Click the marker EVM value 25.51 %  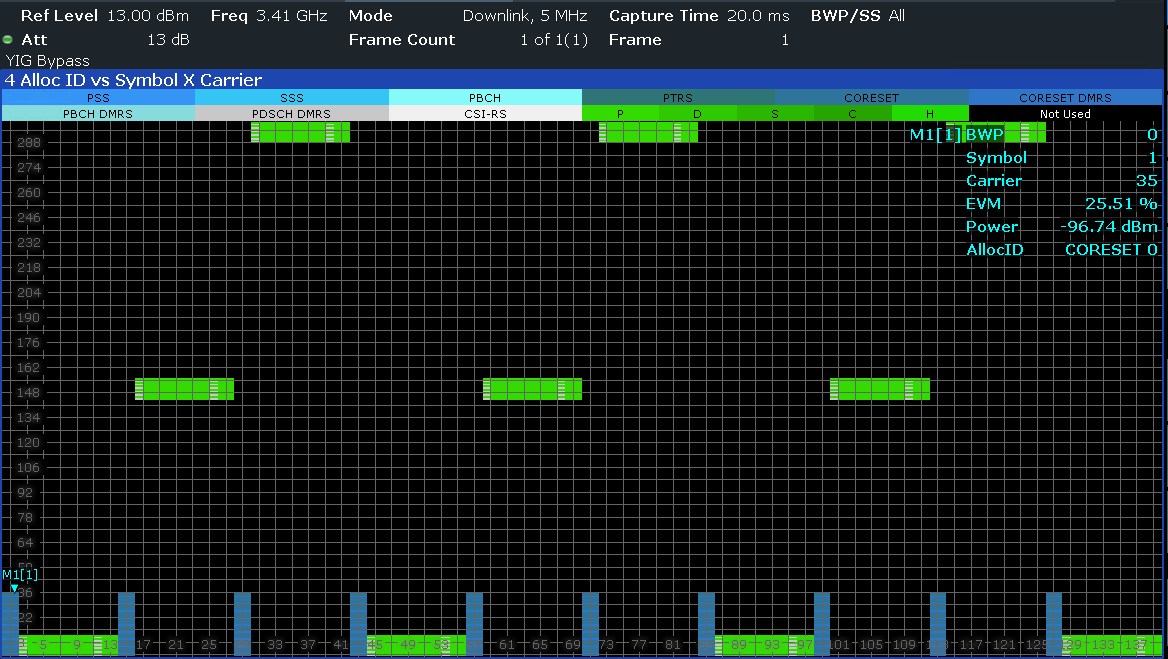point(1121,203)
